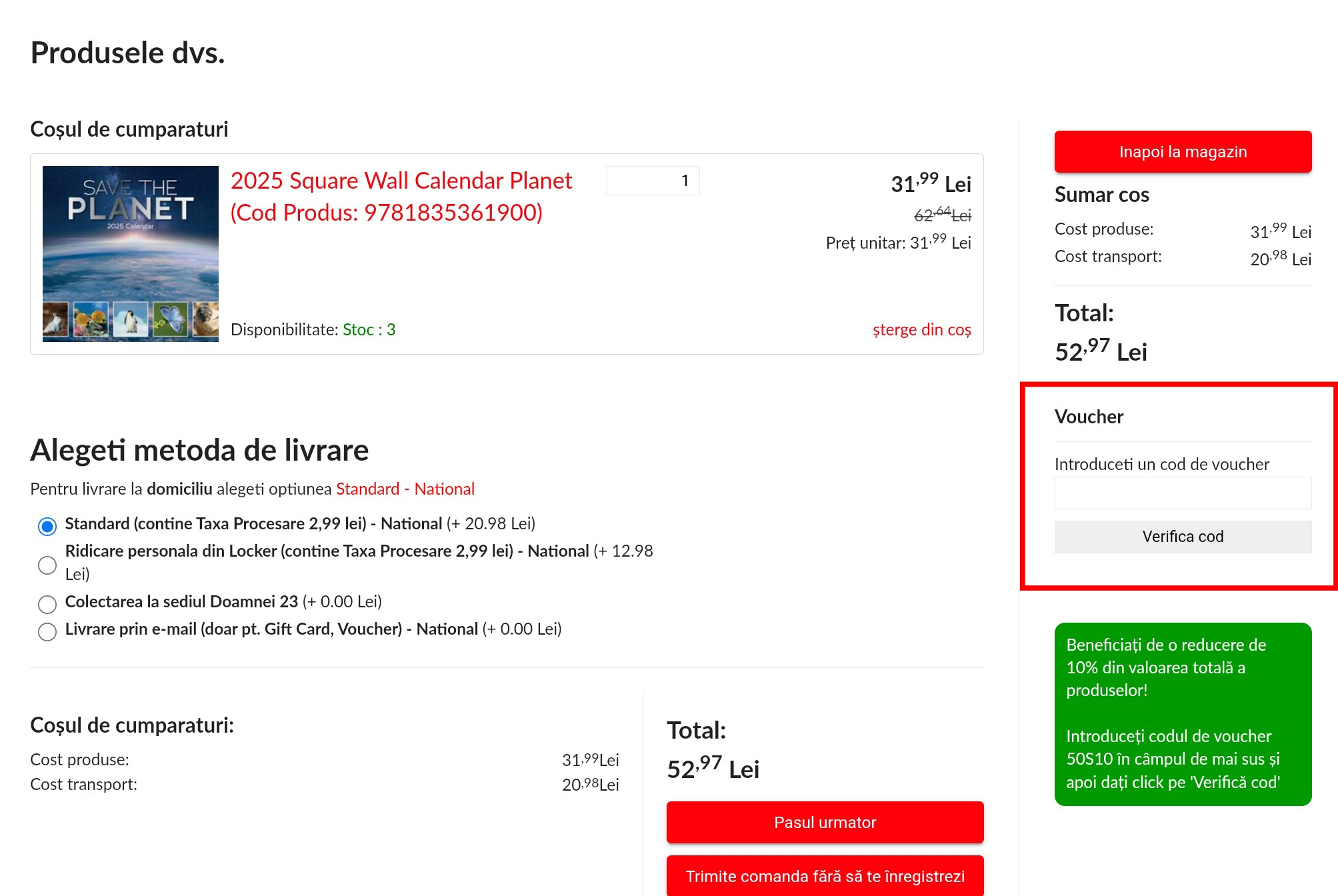Viewport: 1338px width, 896px height.
Task: Click 'șterge din coș' remove link
Action: [921, 329]
